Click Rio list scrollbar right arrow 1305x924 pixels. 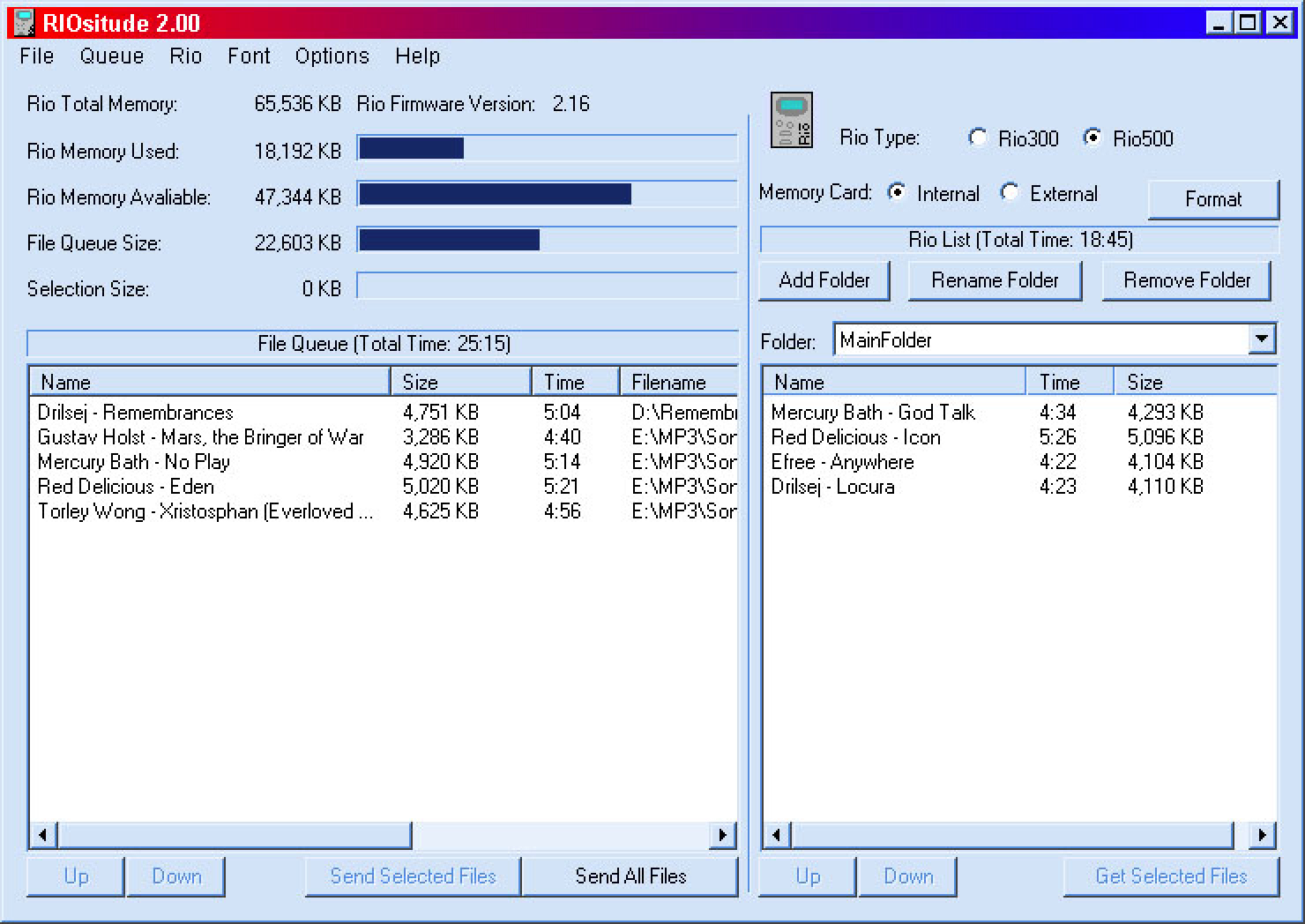1262,834
